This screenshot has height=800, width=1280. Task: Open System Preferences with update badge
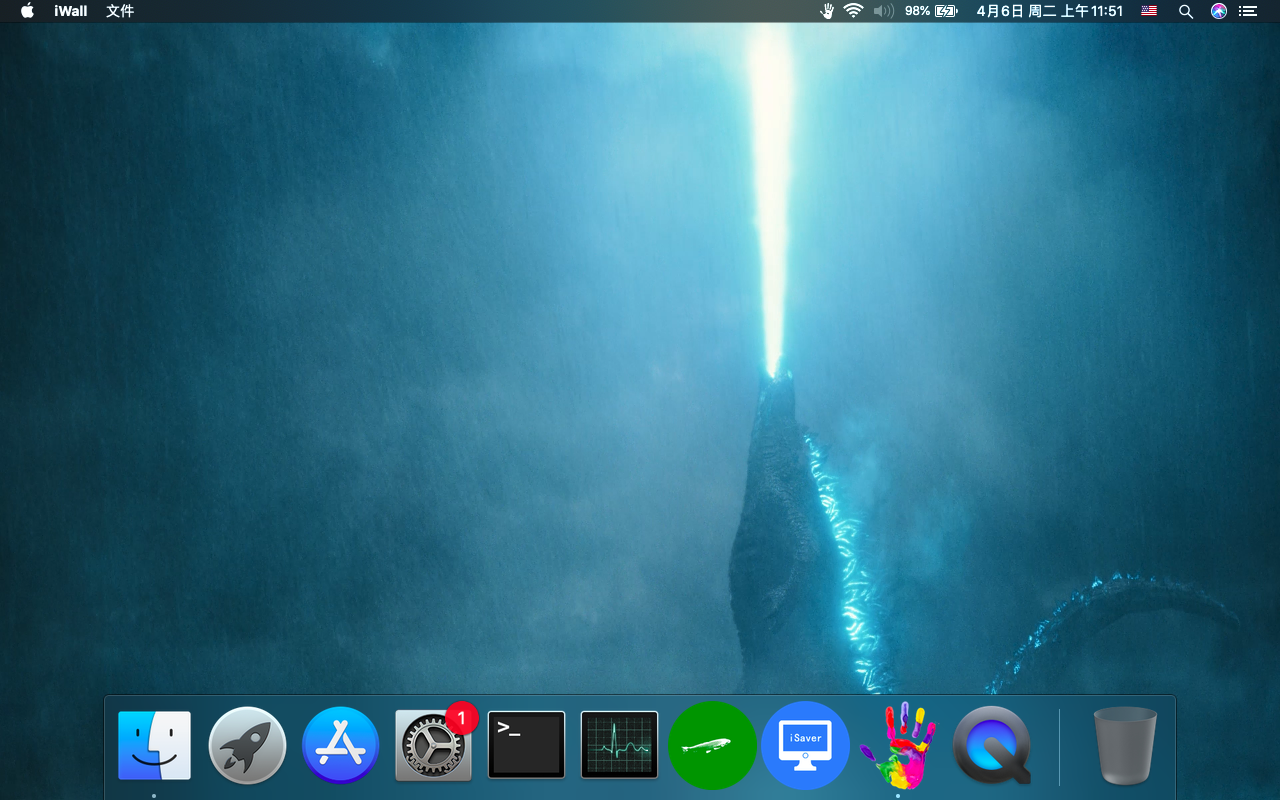point(434,745)
